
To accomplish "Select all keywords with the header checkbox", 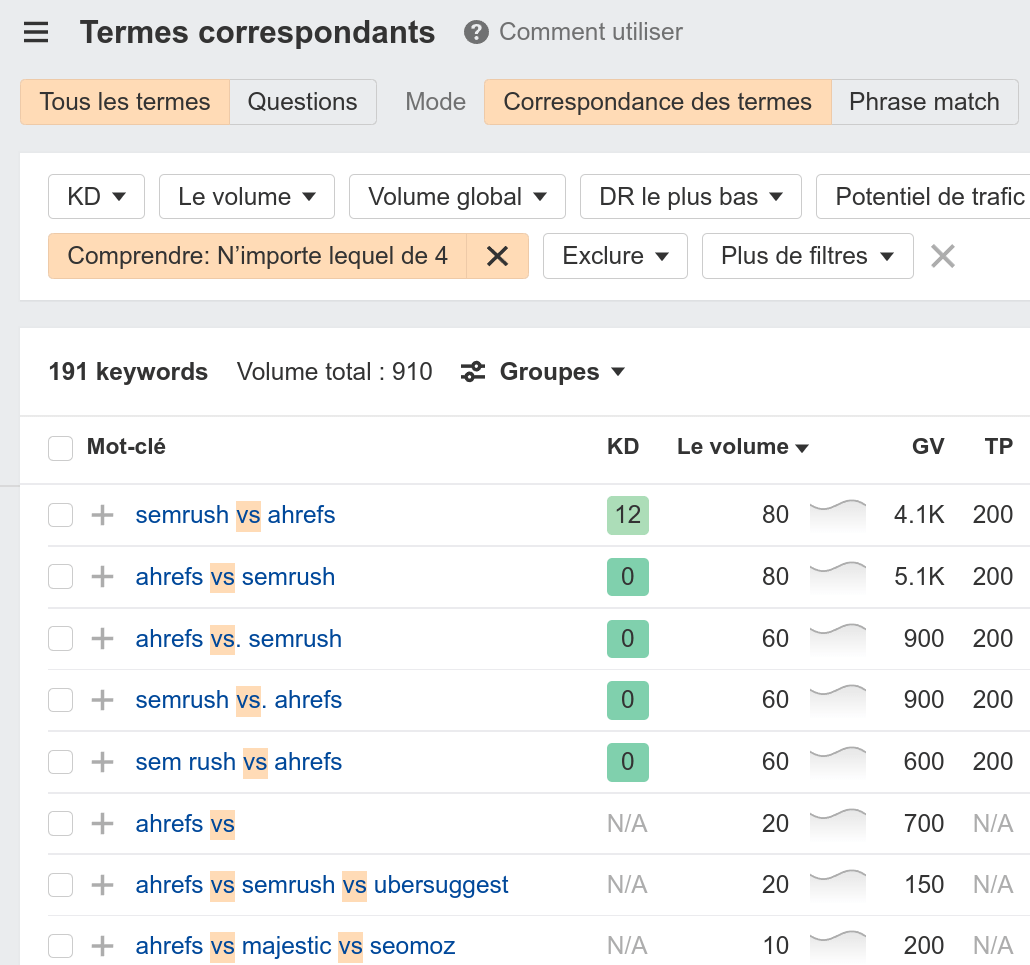I will (60, 447).
